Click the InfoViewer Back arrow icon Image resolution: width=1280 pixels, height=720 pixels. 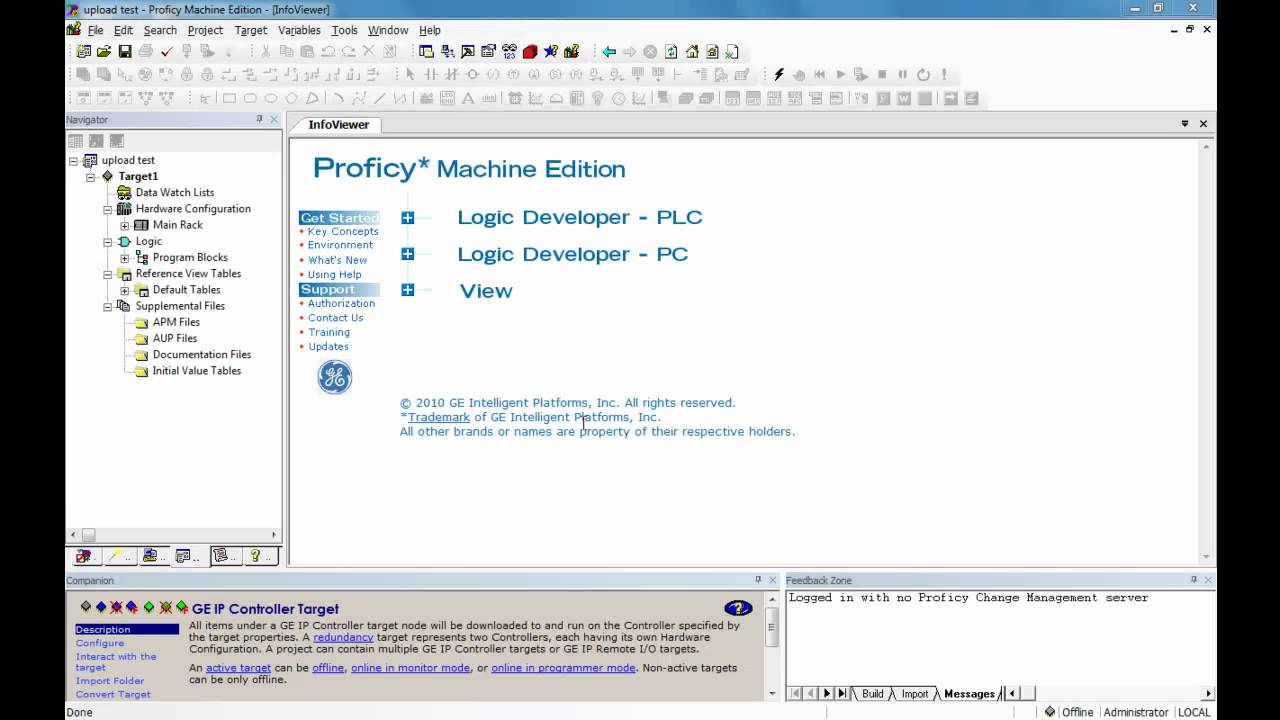pos(609,52)
